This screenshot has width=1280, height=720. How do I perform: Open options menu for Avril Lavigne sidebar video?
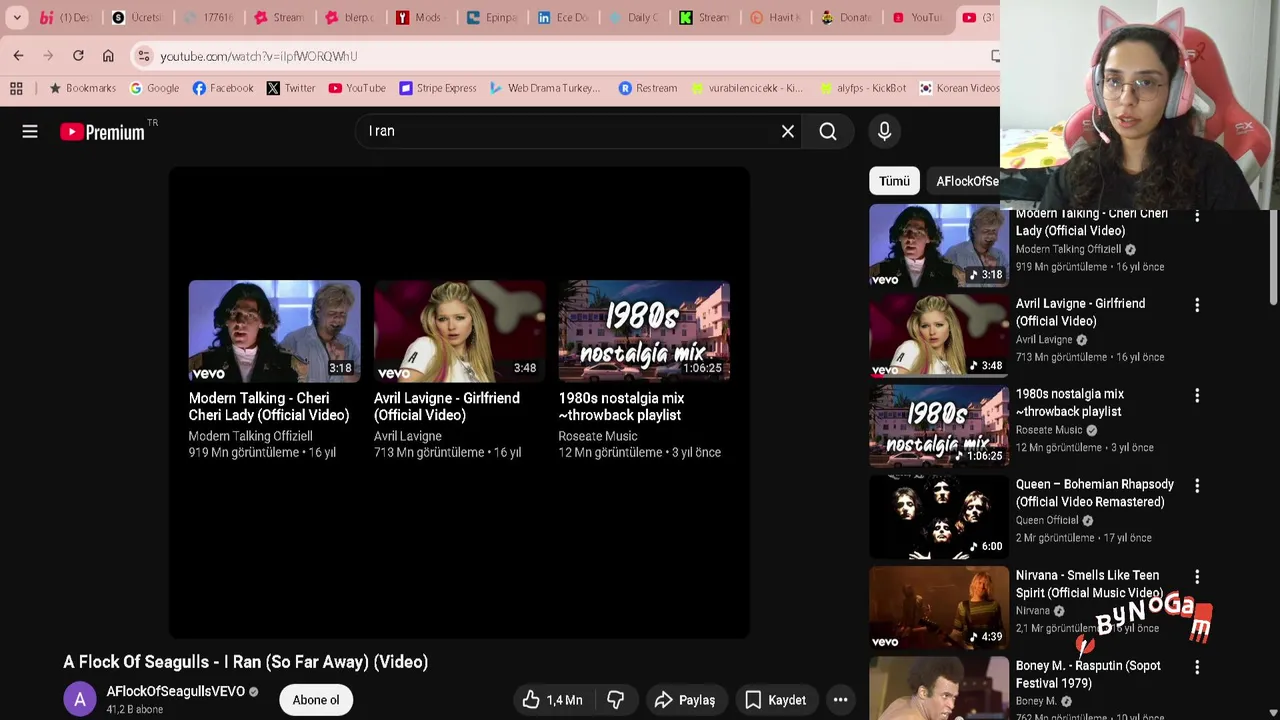pyautogui.click(x=1197, y=305)
